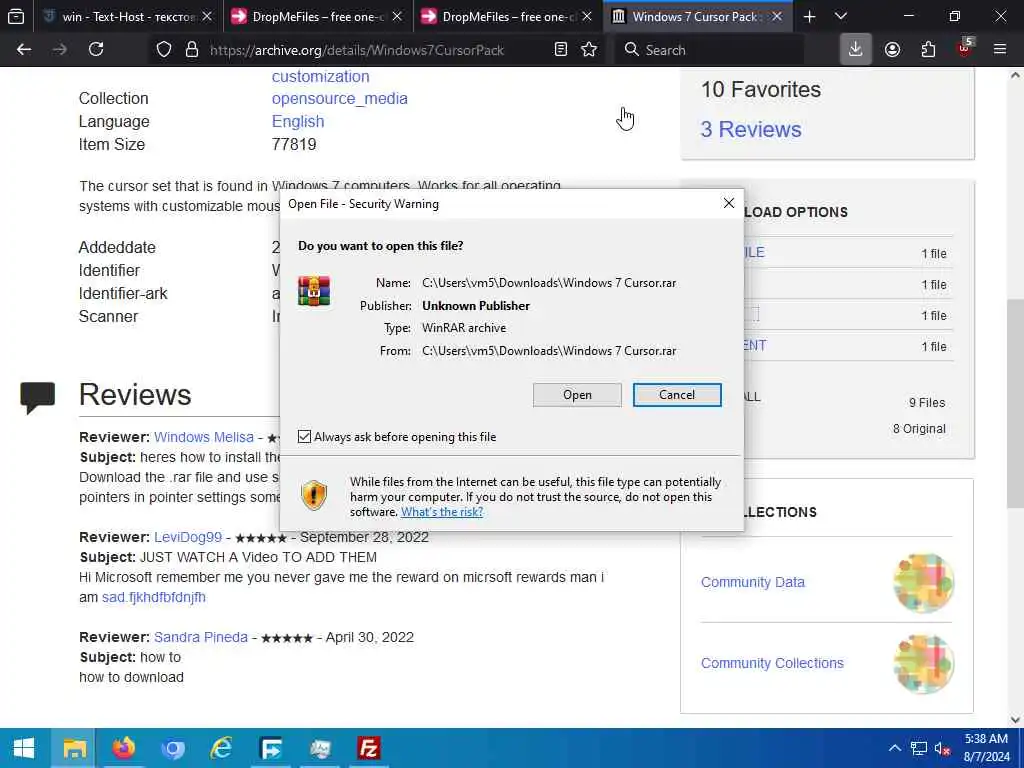Expand the list all tabs chevron

tap(841, 16)
